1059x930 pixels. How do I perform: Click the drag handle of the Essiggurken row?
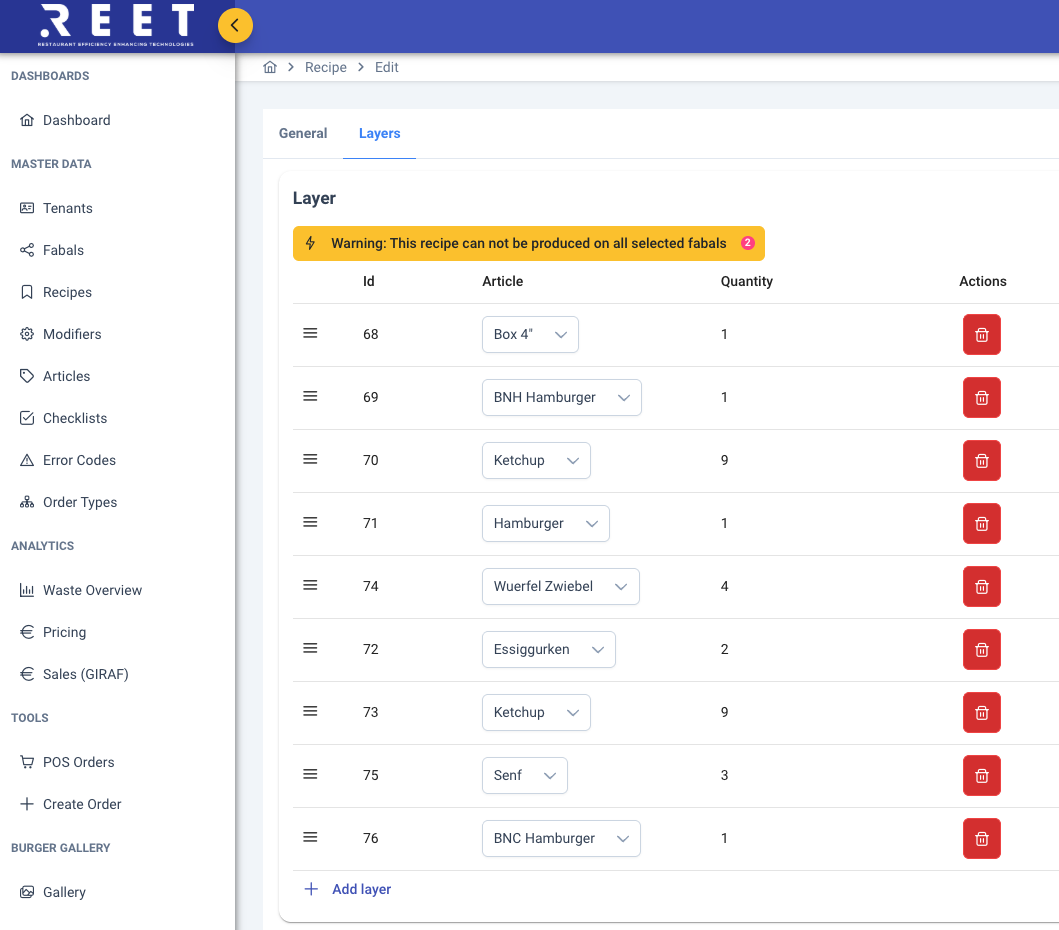click(x=310, y=648)
